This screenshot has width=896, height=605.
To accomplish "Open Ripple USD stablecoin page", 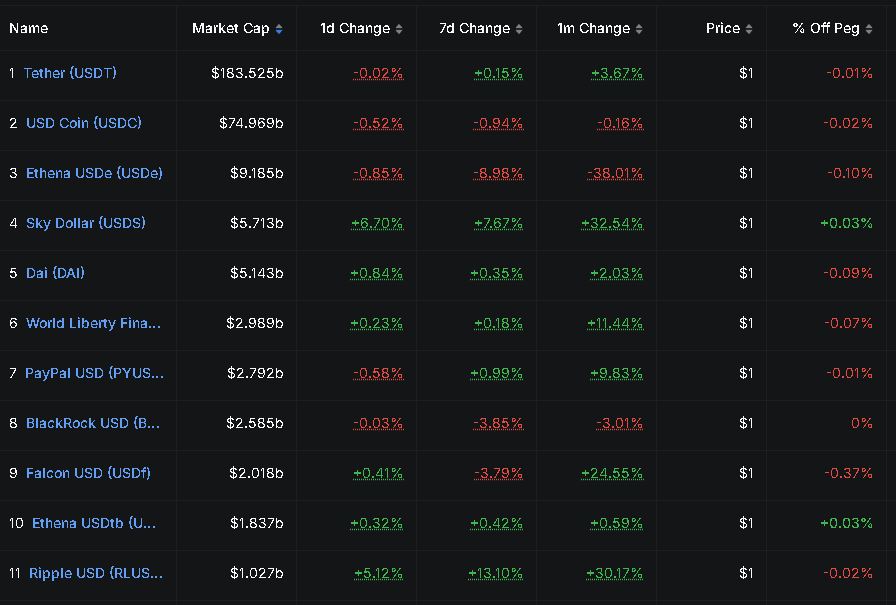I will coord(96,573).
